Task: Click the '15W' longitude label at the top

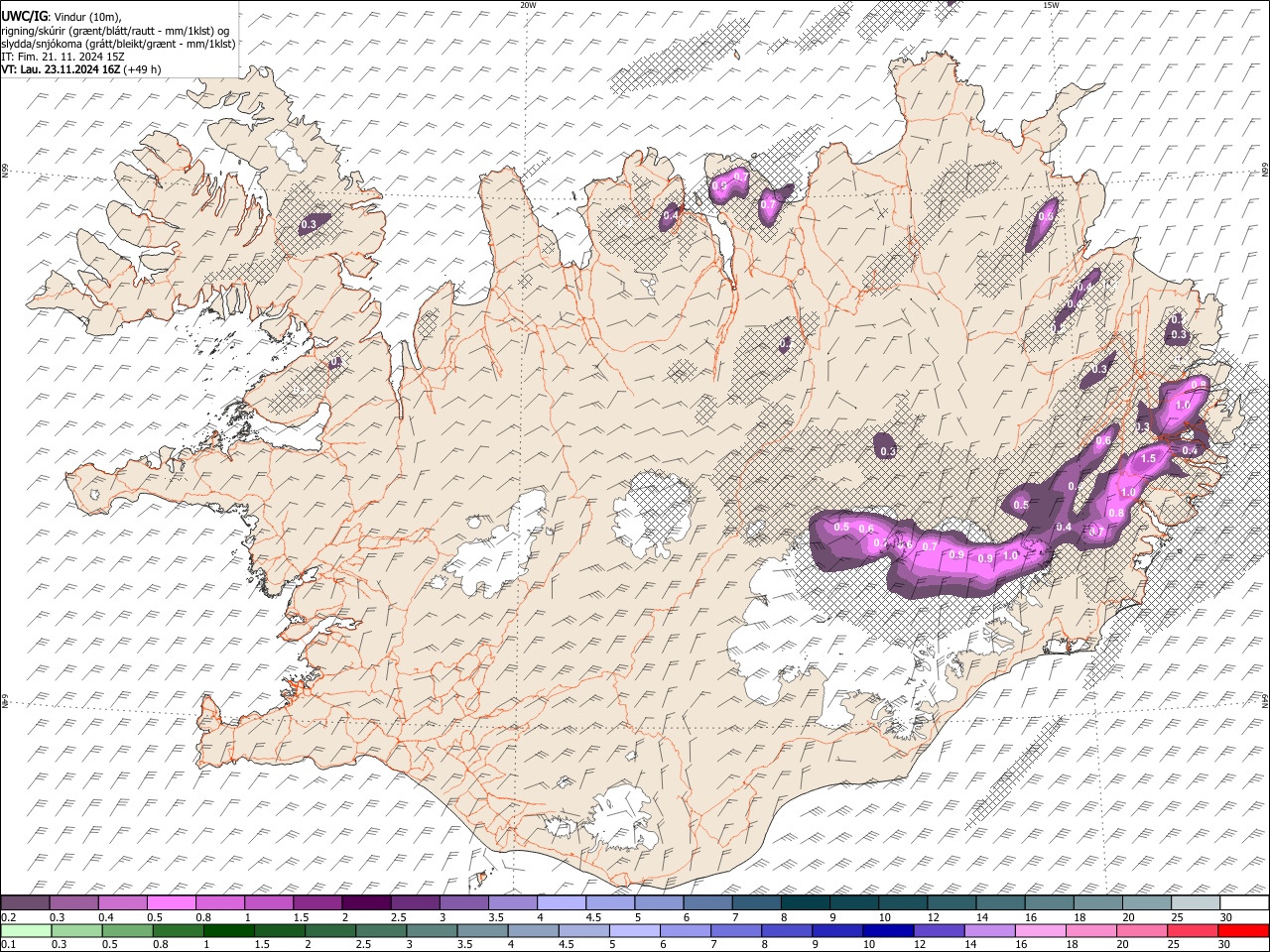Action: pyautogui.click(x=1051, y=5)
